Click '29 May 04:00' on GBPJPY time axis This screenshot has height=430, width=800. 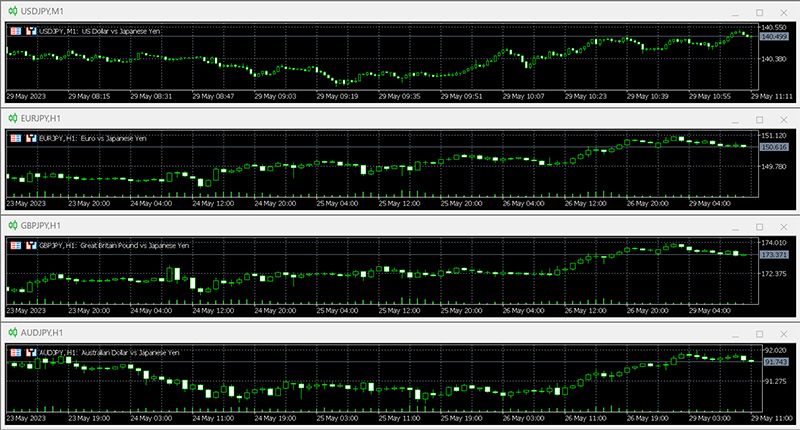(710, 311)
